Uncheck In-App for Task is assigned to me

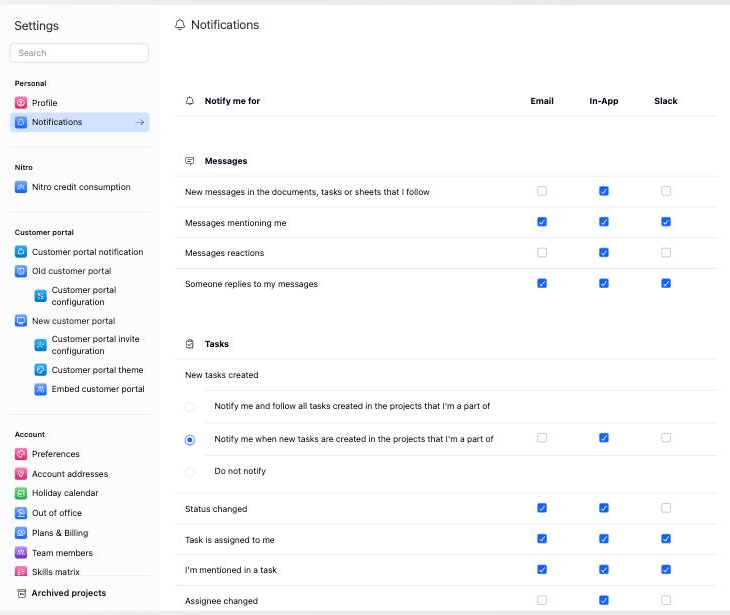coord(604,539)
